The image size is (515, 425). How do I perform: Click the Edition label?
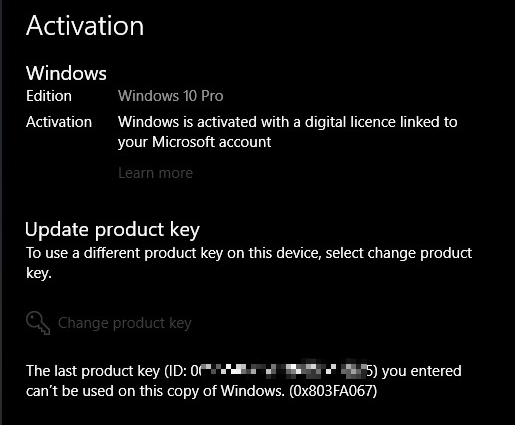(x=49, y=96)
